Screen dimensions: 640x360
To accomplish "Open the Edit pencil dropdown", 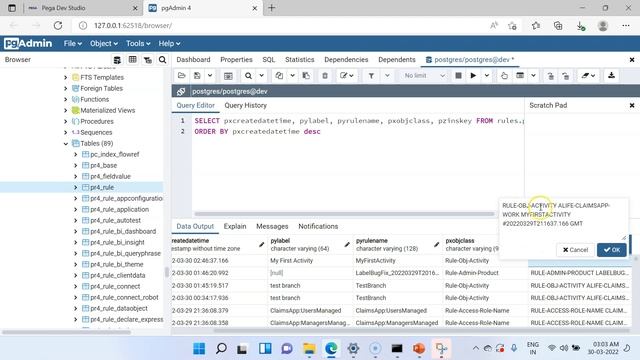I will tap(347, 76).
